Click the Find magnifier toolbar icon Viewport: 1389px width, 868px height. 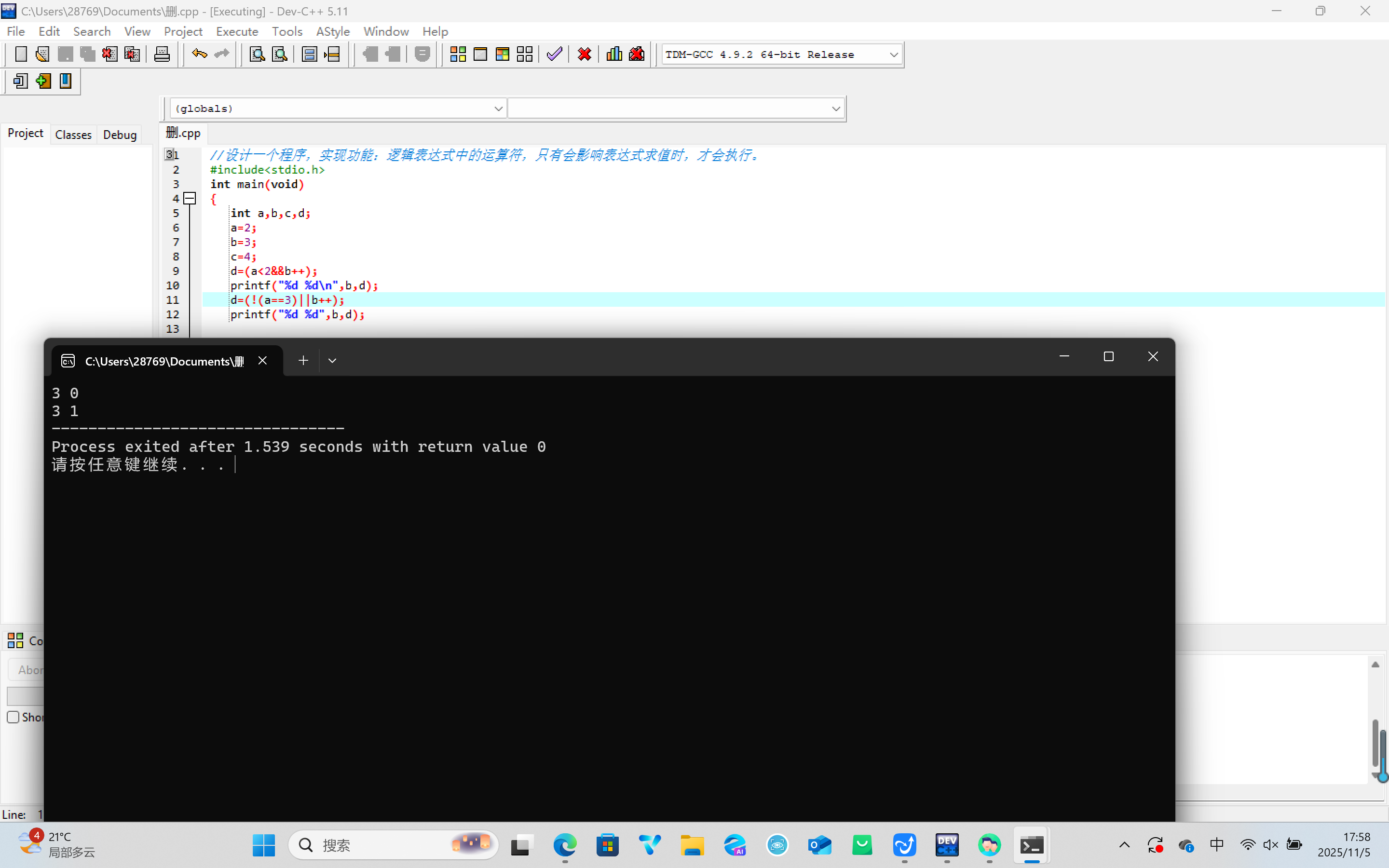[257, 54]
